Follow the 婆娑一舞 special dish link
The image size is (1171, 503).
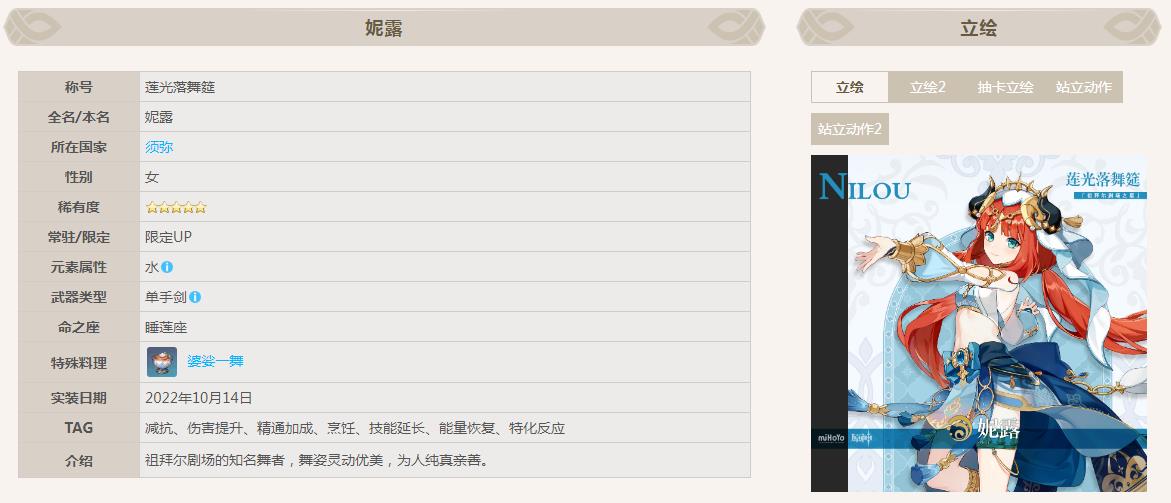(215, 362)
